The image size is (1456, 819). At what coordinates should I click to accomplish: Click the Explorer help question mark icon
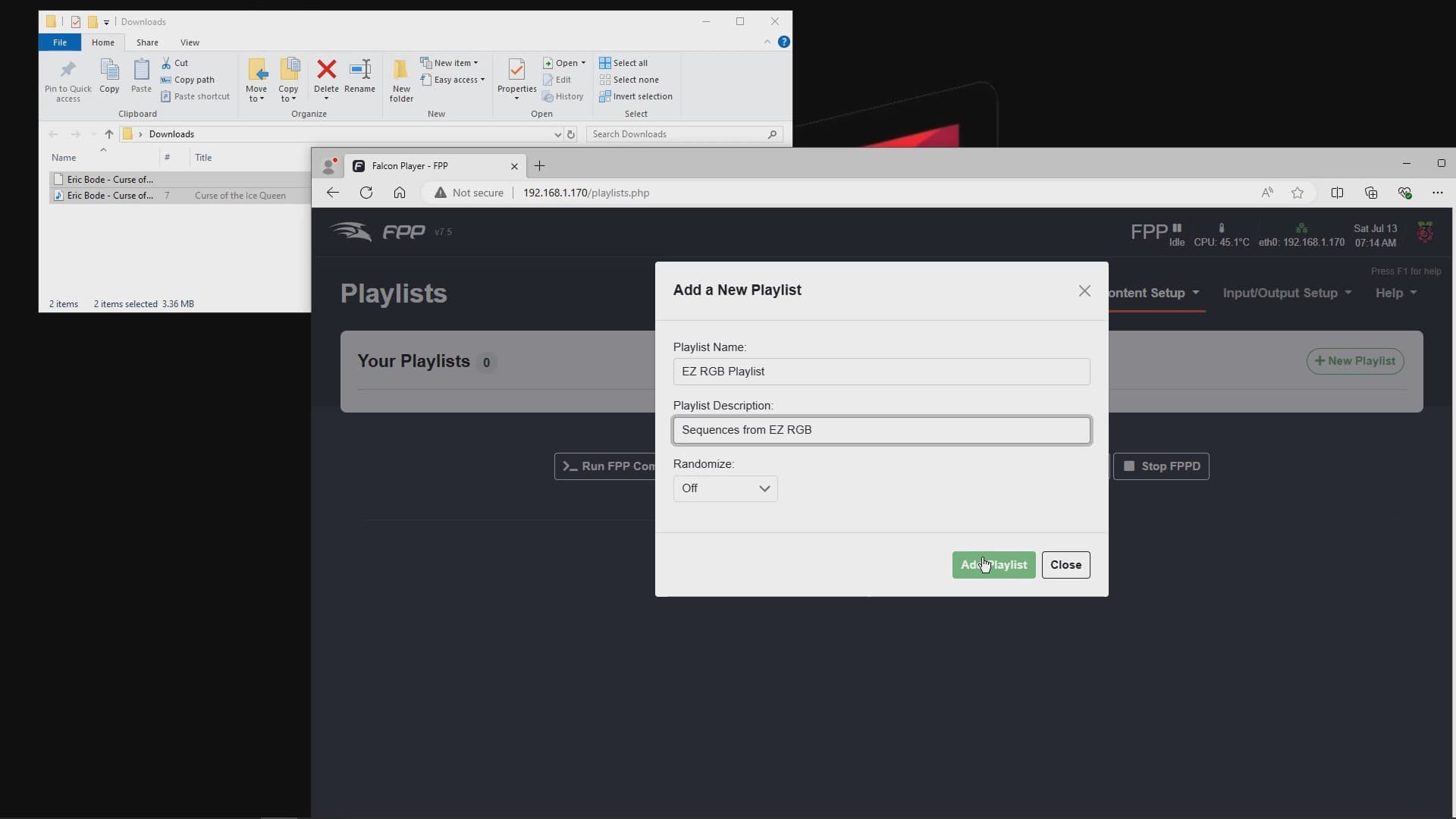pyautogui.click(x=784, y=42)
